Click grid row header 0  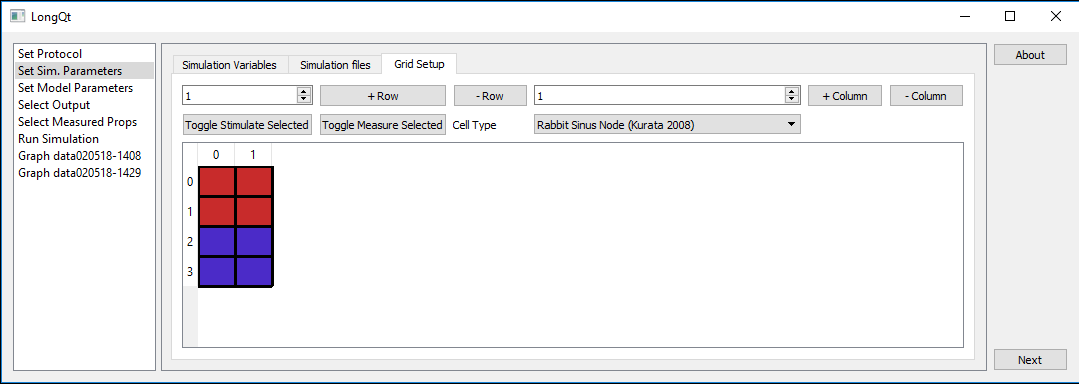[x=191, y=182]
